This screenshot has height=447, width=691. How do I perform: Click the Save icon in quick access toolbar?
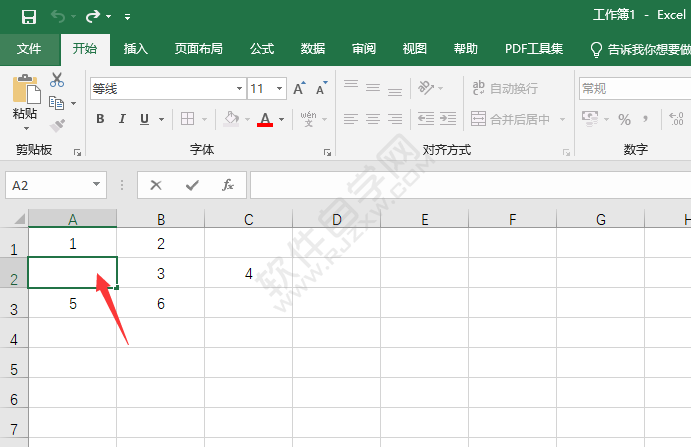coord(28,17)
